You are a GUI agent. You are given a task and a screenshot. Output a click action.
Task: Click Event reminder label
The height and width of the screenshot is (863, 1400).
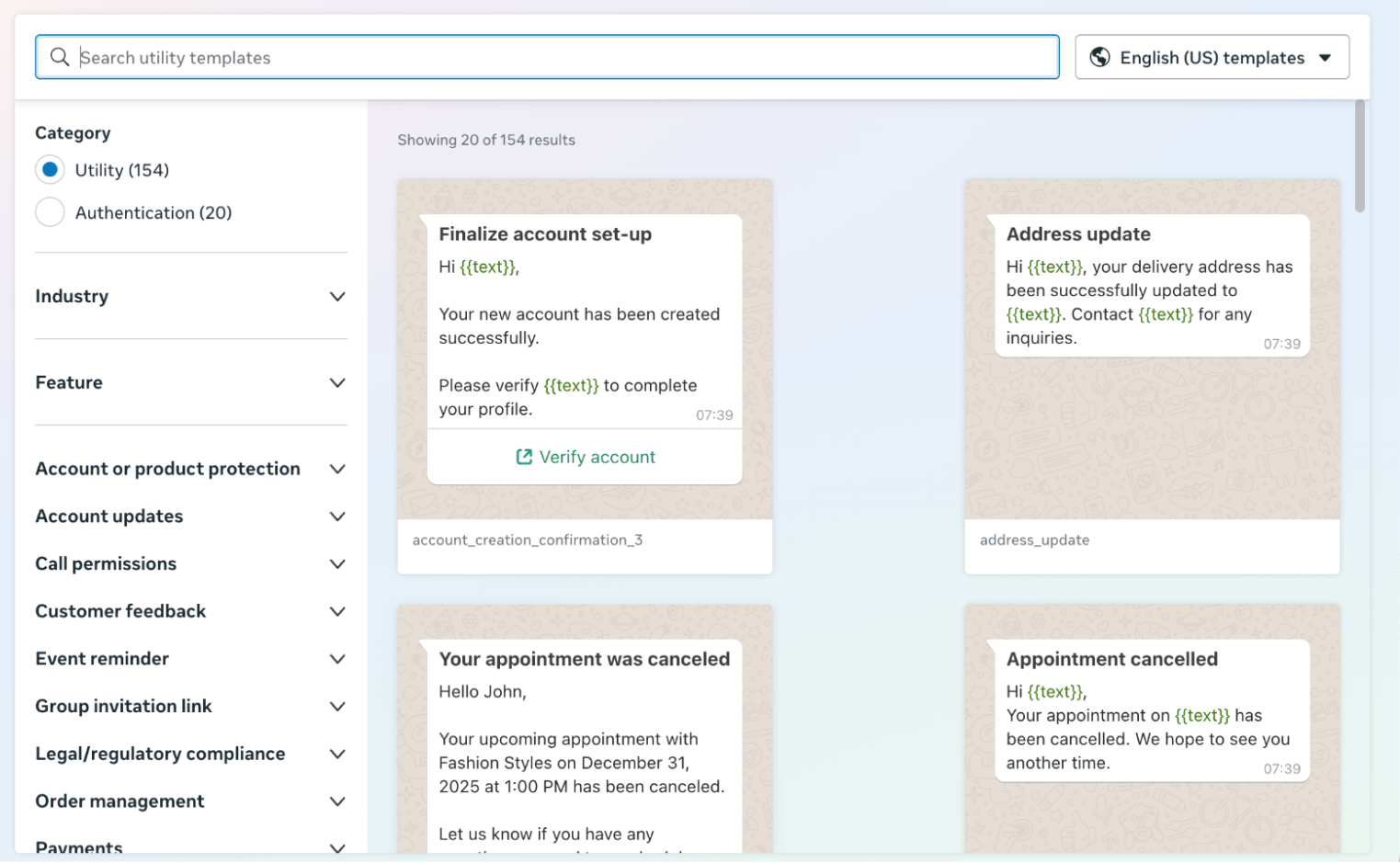(102, 659)
